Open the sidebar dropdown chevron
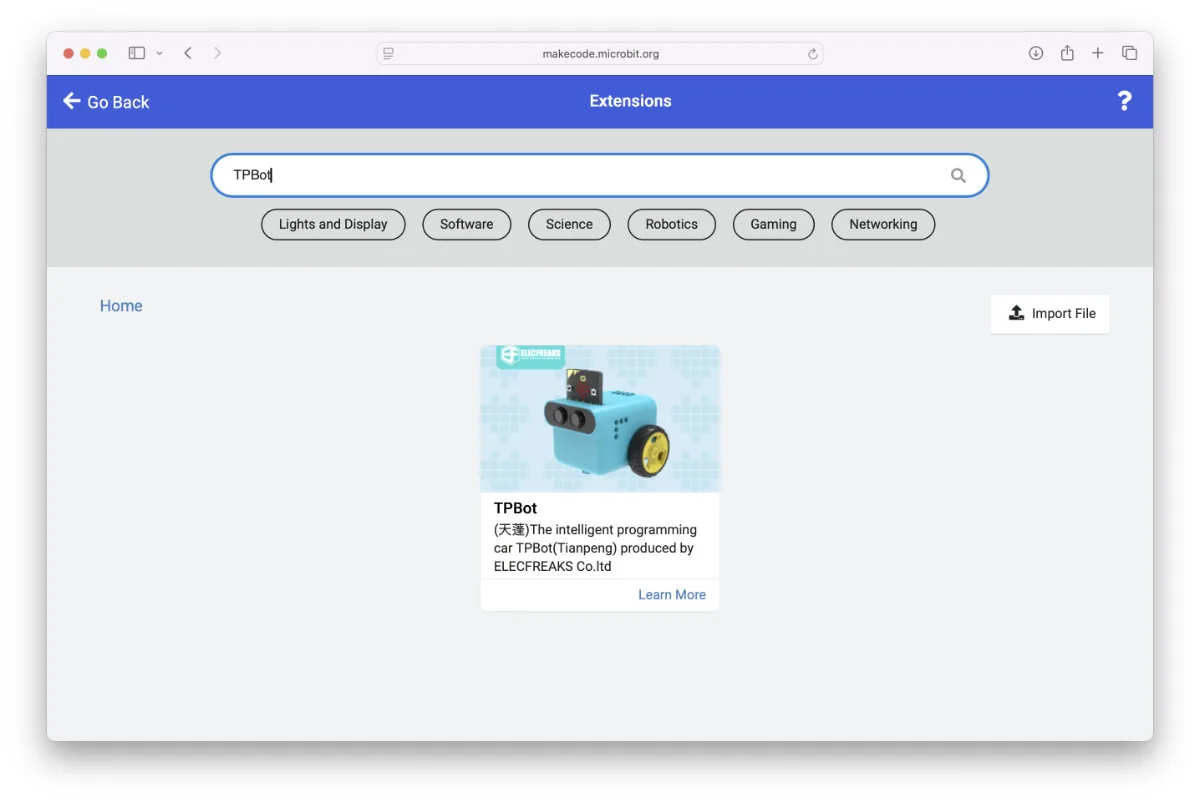Image resolution: width=1200 pixels, height=803 pixels. [x=160, y=53]
